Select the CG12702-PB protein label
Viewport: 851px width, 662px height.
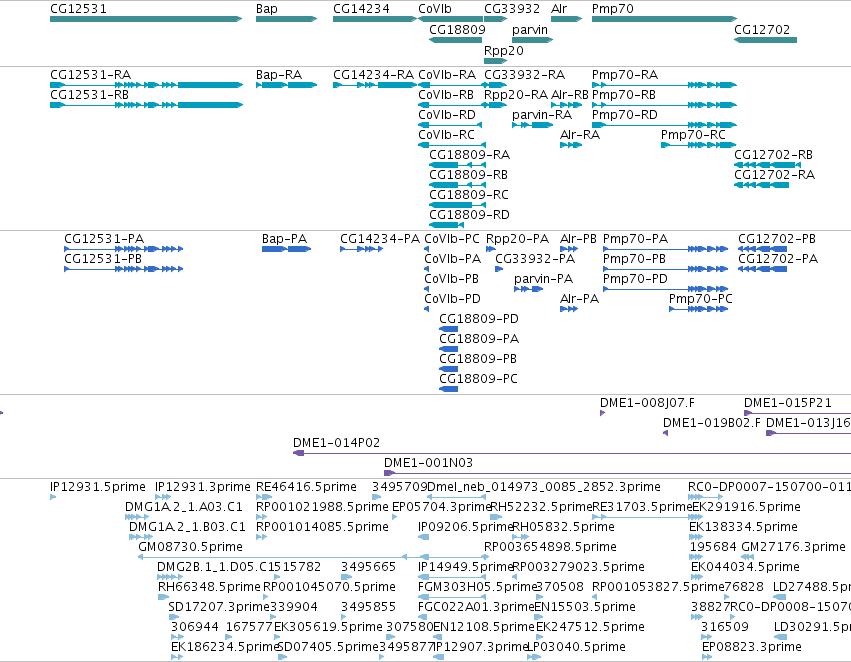coord(777,239)
